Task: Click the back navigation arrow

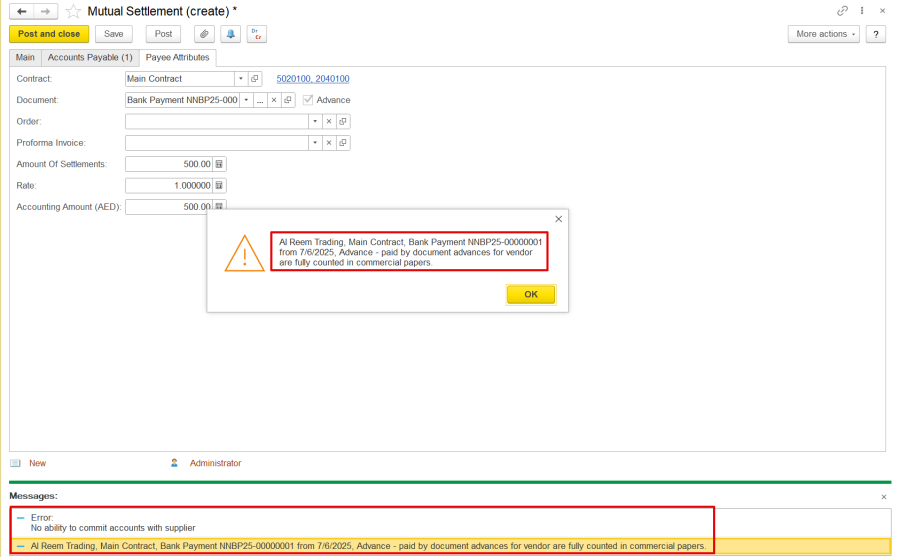Action: 22,11
